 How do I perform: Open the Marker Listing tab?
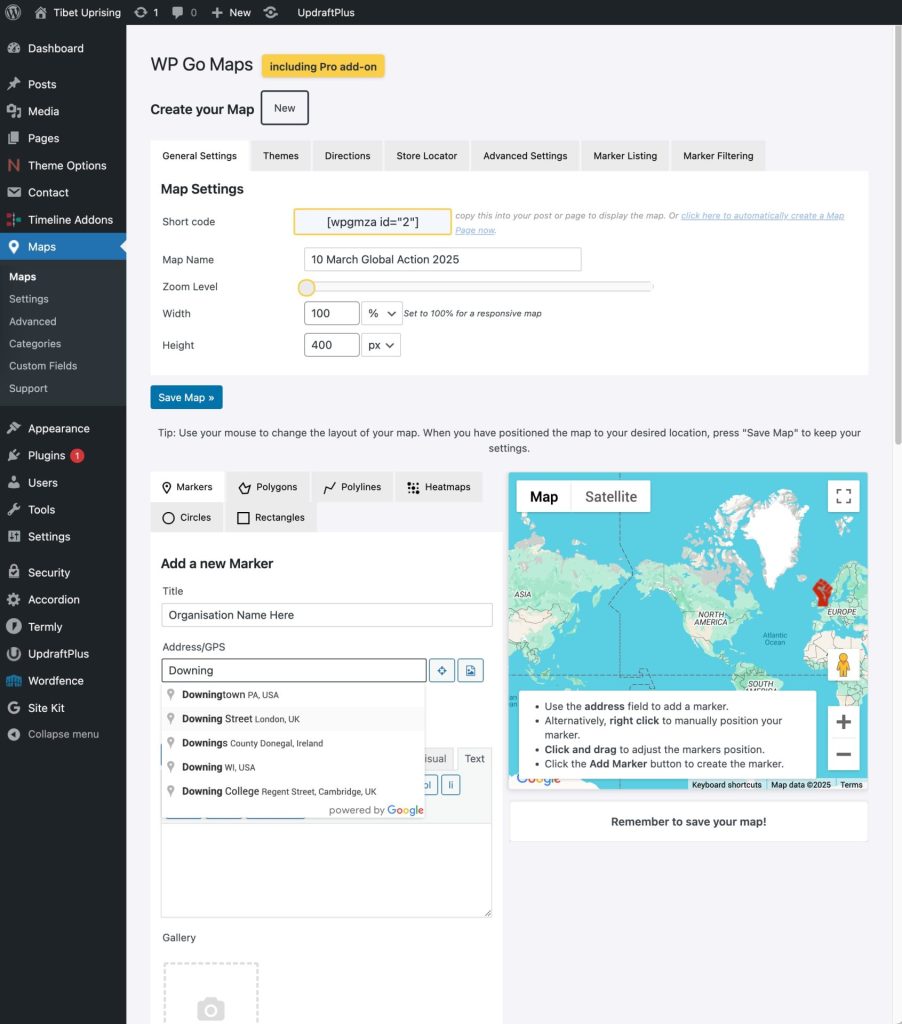[625, 156]
